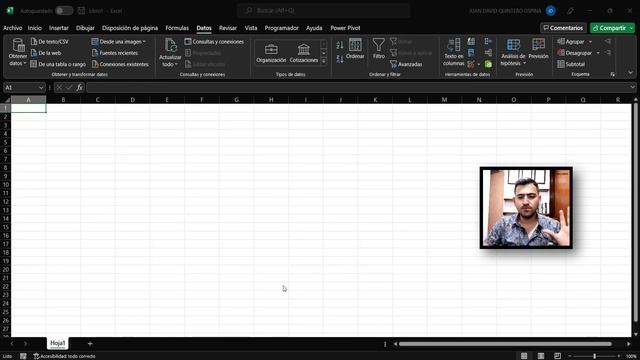Open Conexiones existentes
The image size is (640, 360).
pos(120,64)
